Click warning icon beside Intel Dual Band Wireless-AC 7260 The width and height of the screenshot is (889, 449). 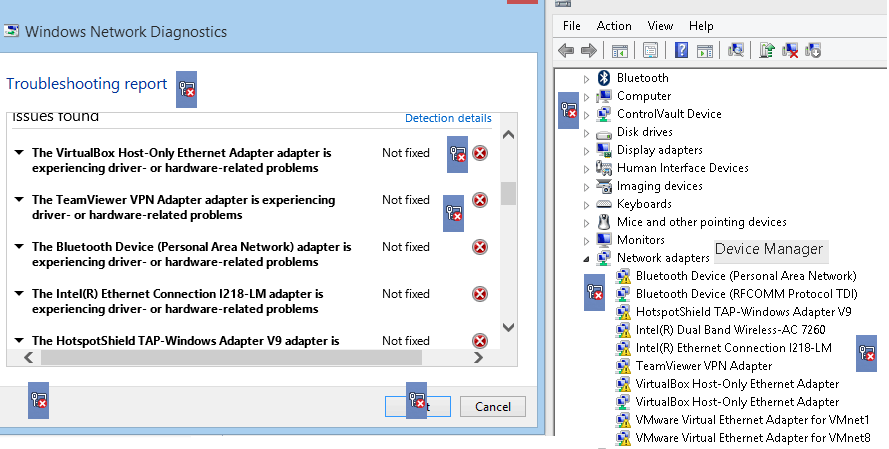pyautogui.click(x=623, y=330)
